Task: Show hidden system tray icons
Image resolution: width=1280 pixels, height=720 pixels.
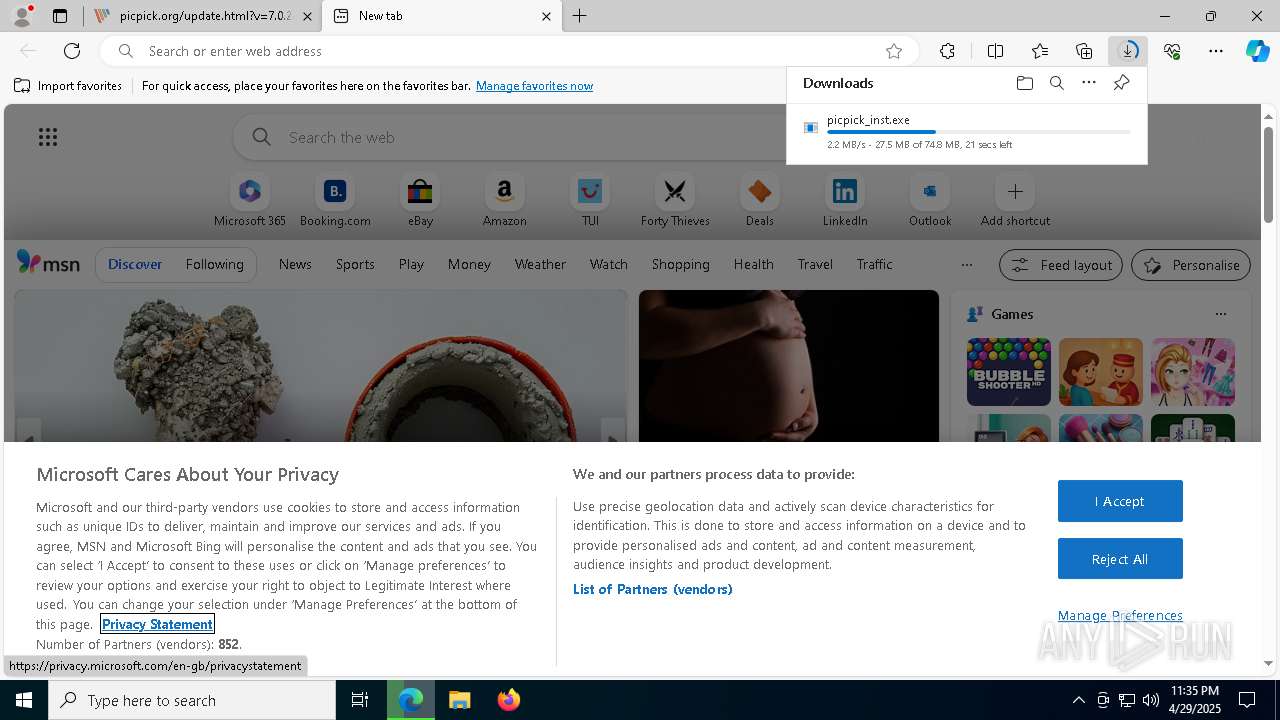Action: 1078,700
